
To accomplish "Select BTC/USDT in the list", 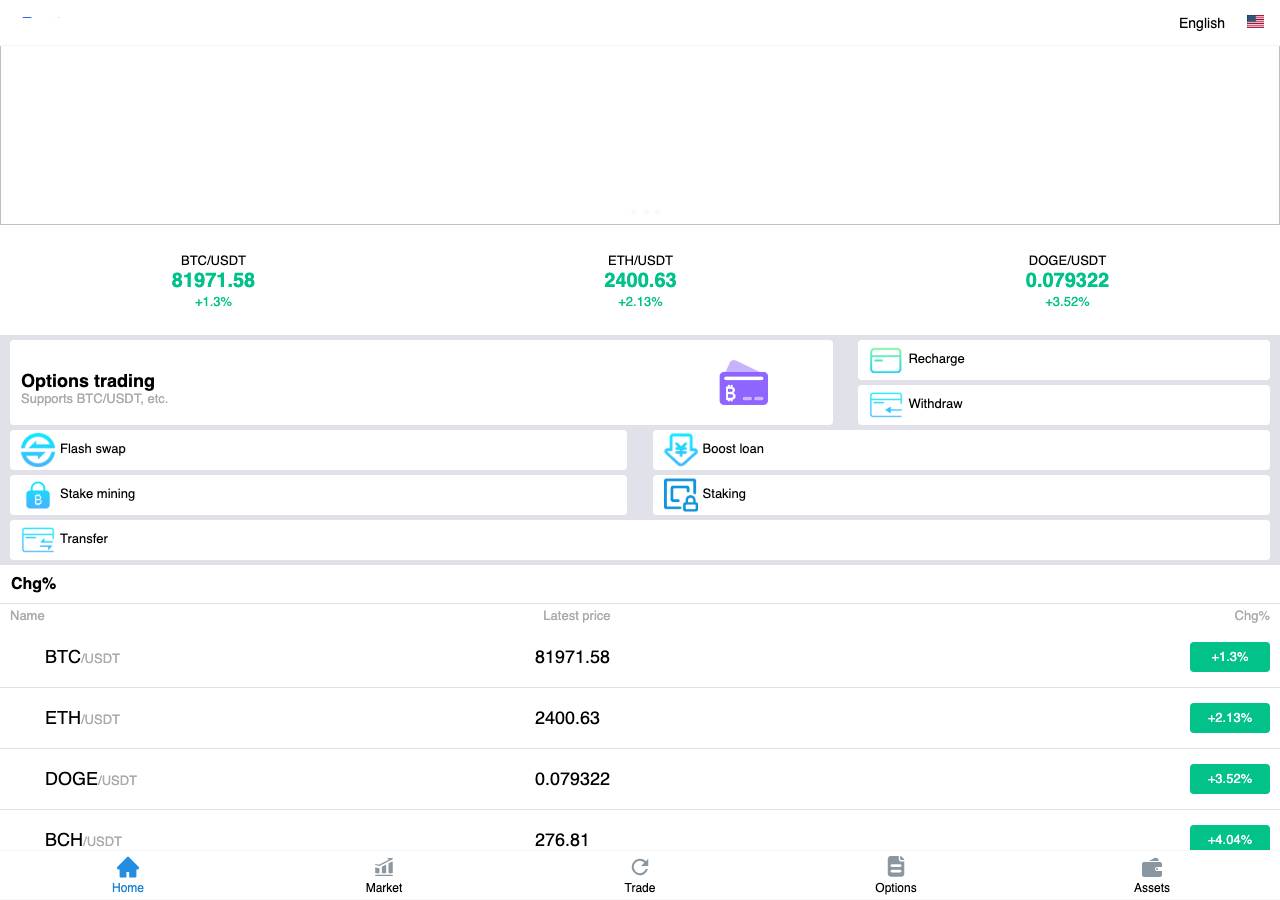I will [x=82, y=657].
